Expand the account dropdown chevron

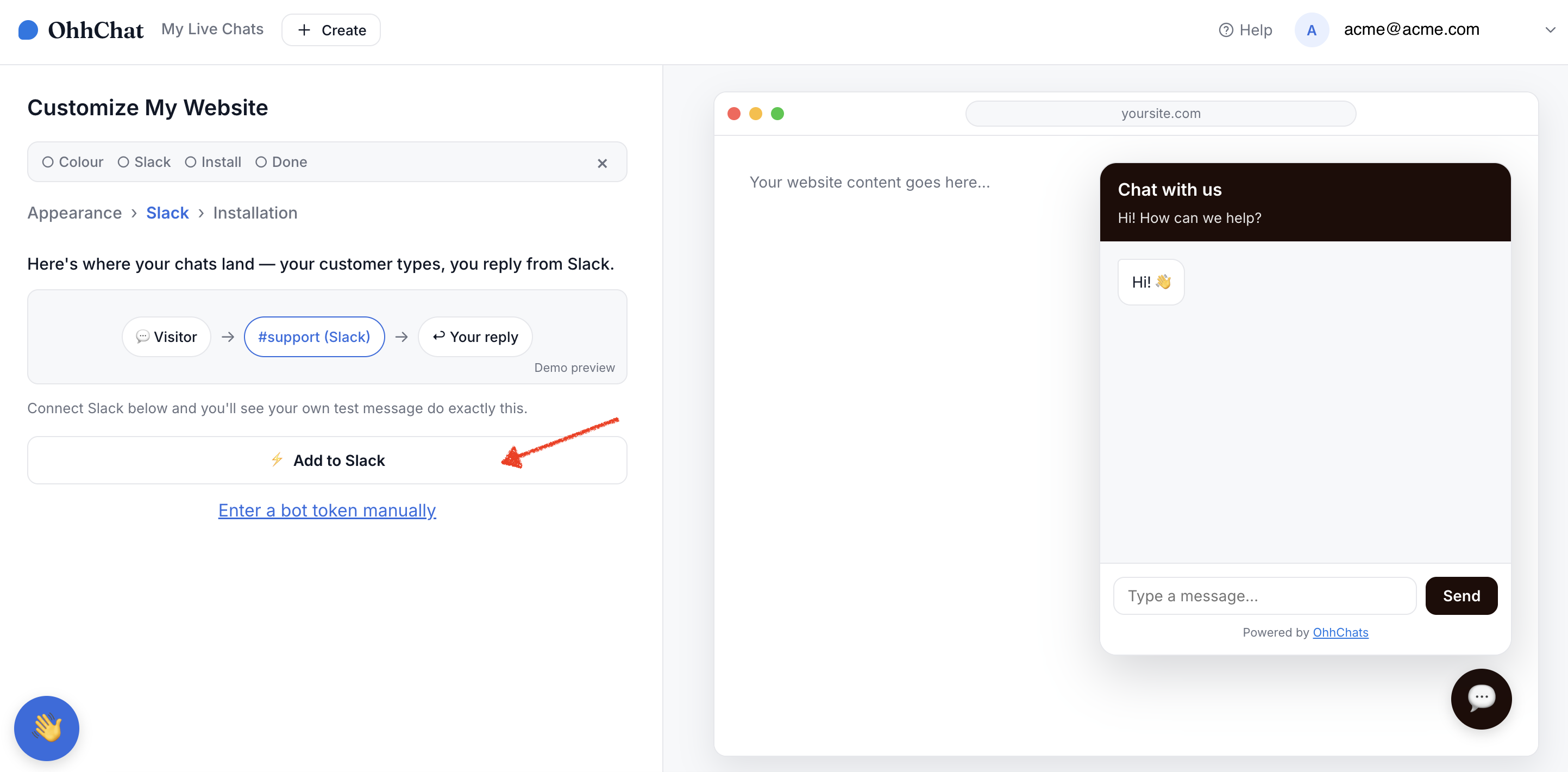[x=1550, y=30]
